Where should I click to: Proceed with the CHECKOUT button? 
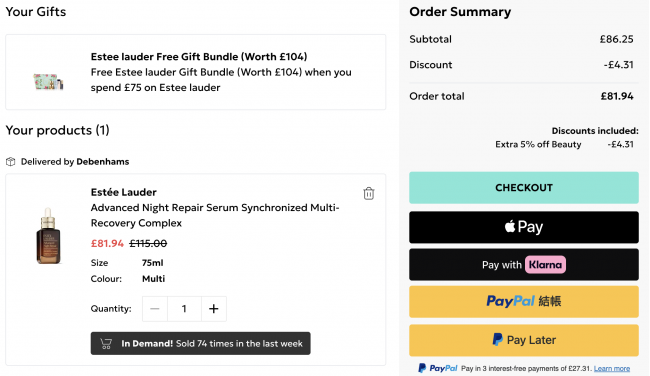(x=524, y=187)
